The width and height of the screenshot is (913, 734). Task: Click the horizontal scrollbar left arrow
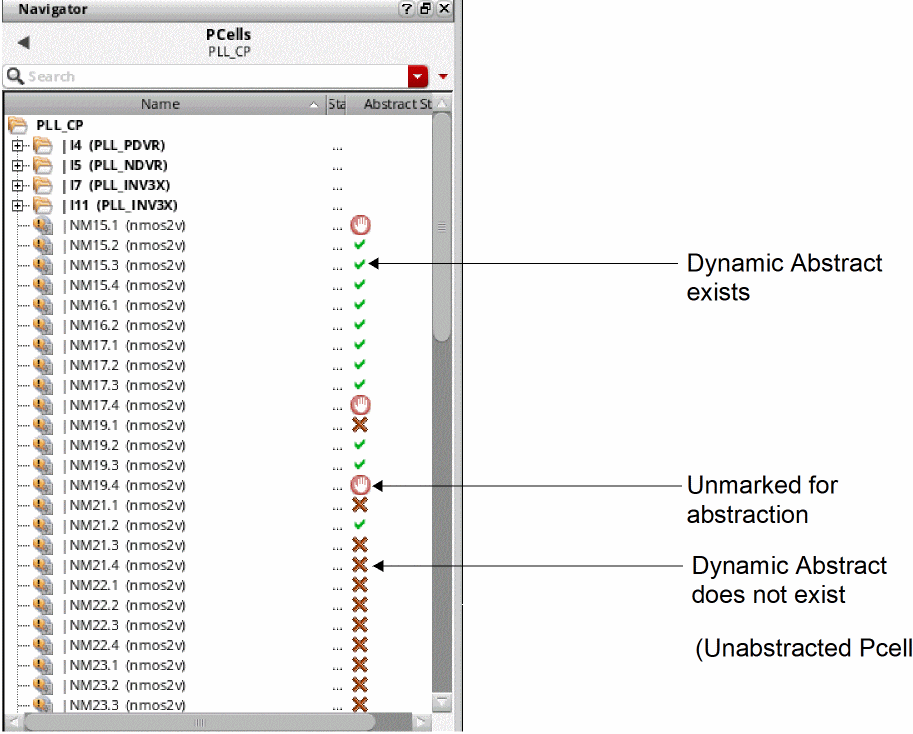14,722
